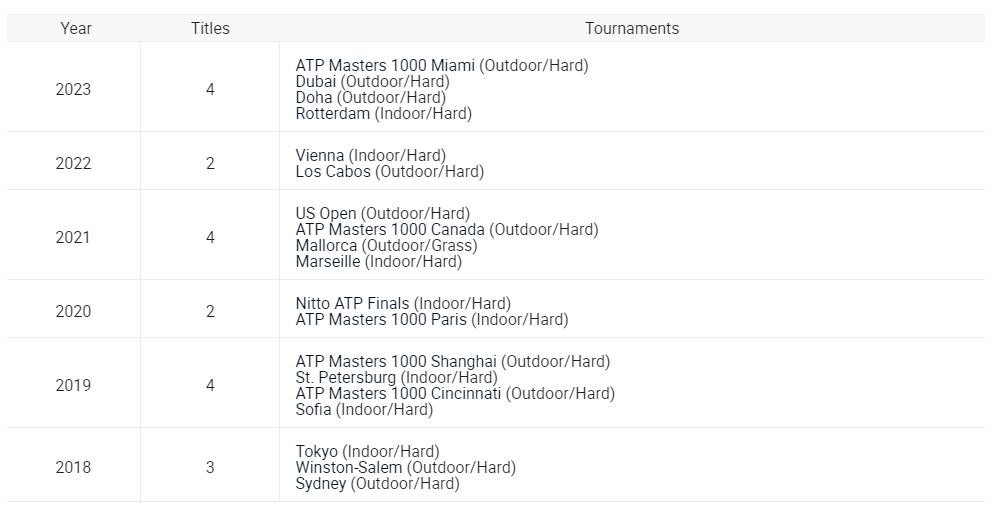
Task: Click the Los Cabos tournament entry
Action: (390, 172)
